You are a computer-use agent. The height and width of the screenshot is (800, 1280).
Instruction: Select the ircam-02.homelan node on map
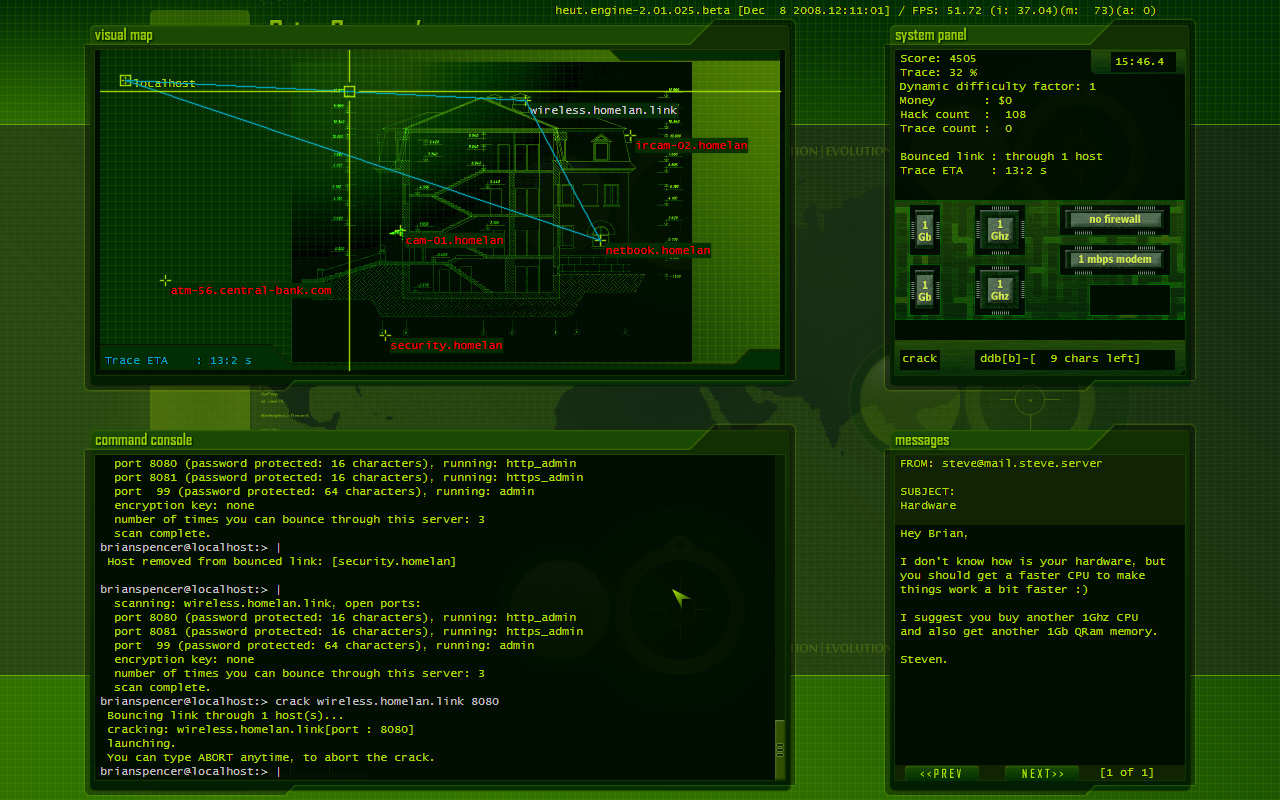point(630,135)
